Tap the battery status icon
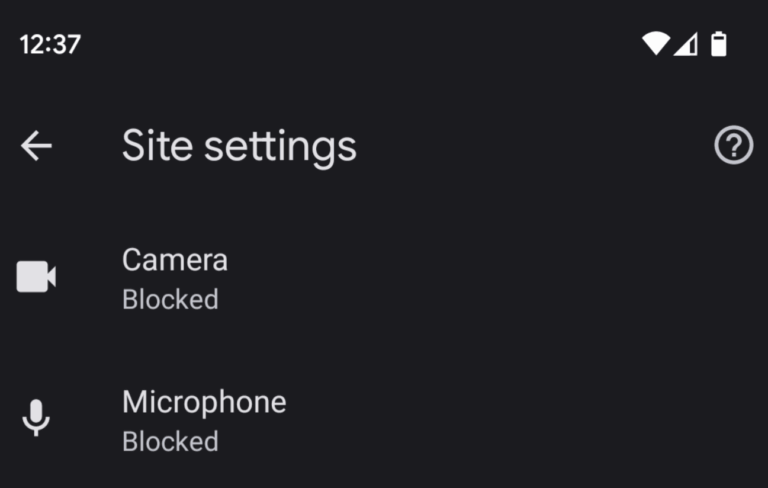This screenshot has height=488, width=768. (x=718, y=44)
